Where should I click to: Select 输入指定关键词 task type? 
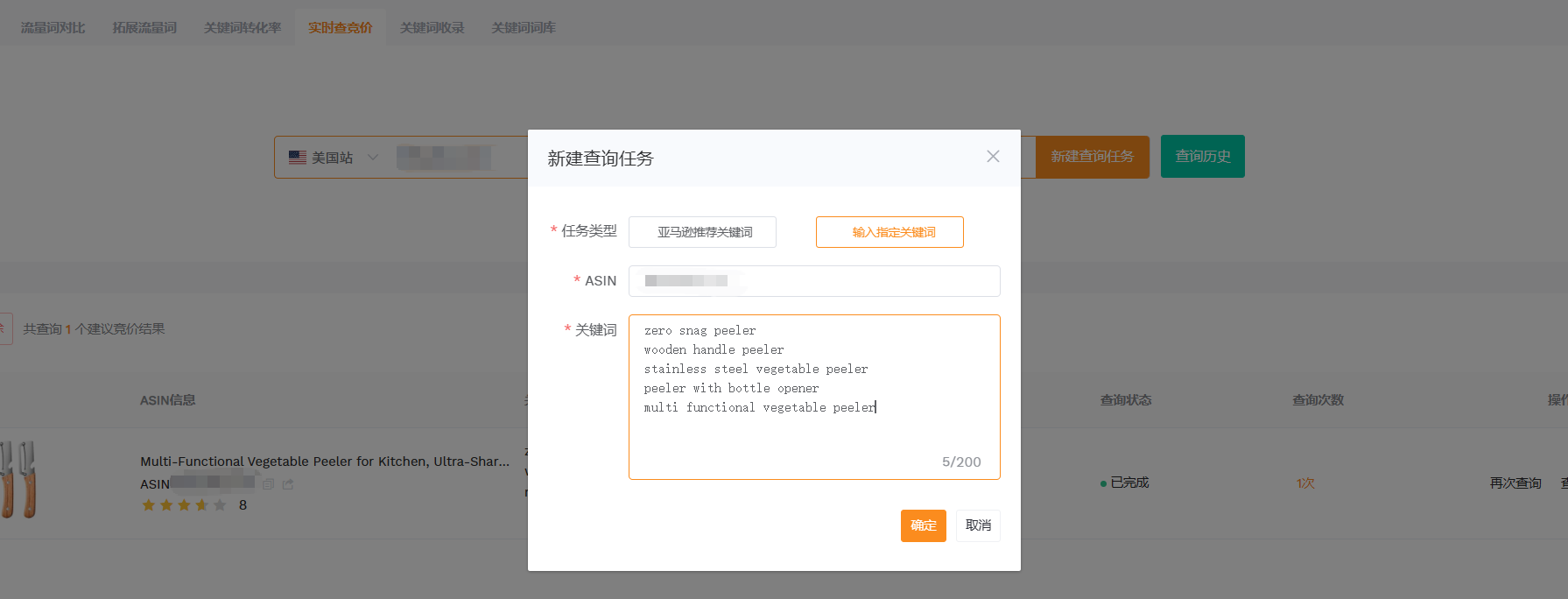[x=889, y=232]
